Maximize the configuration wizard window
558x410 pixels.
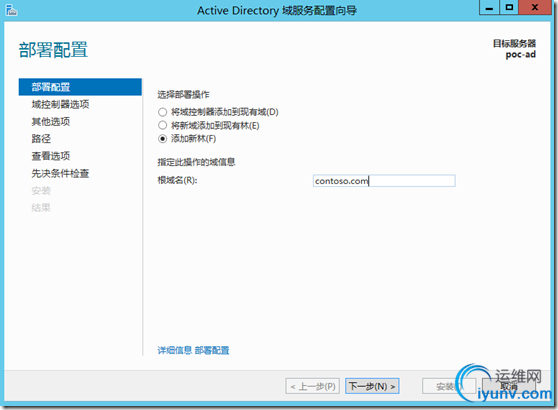[509, 7]
